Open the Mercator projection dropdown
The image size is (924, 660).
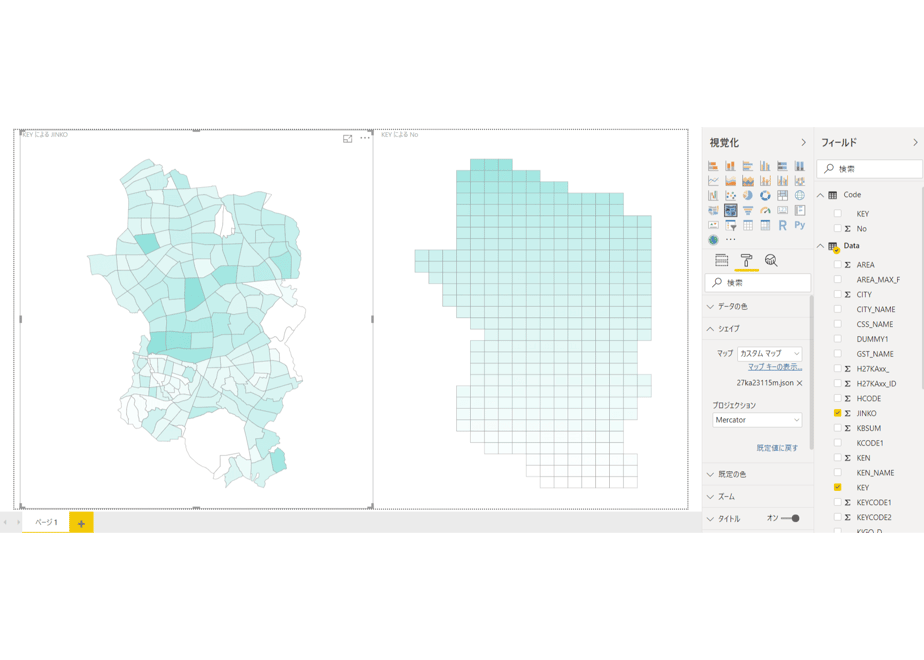[x=757, y=420]
